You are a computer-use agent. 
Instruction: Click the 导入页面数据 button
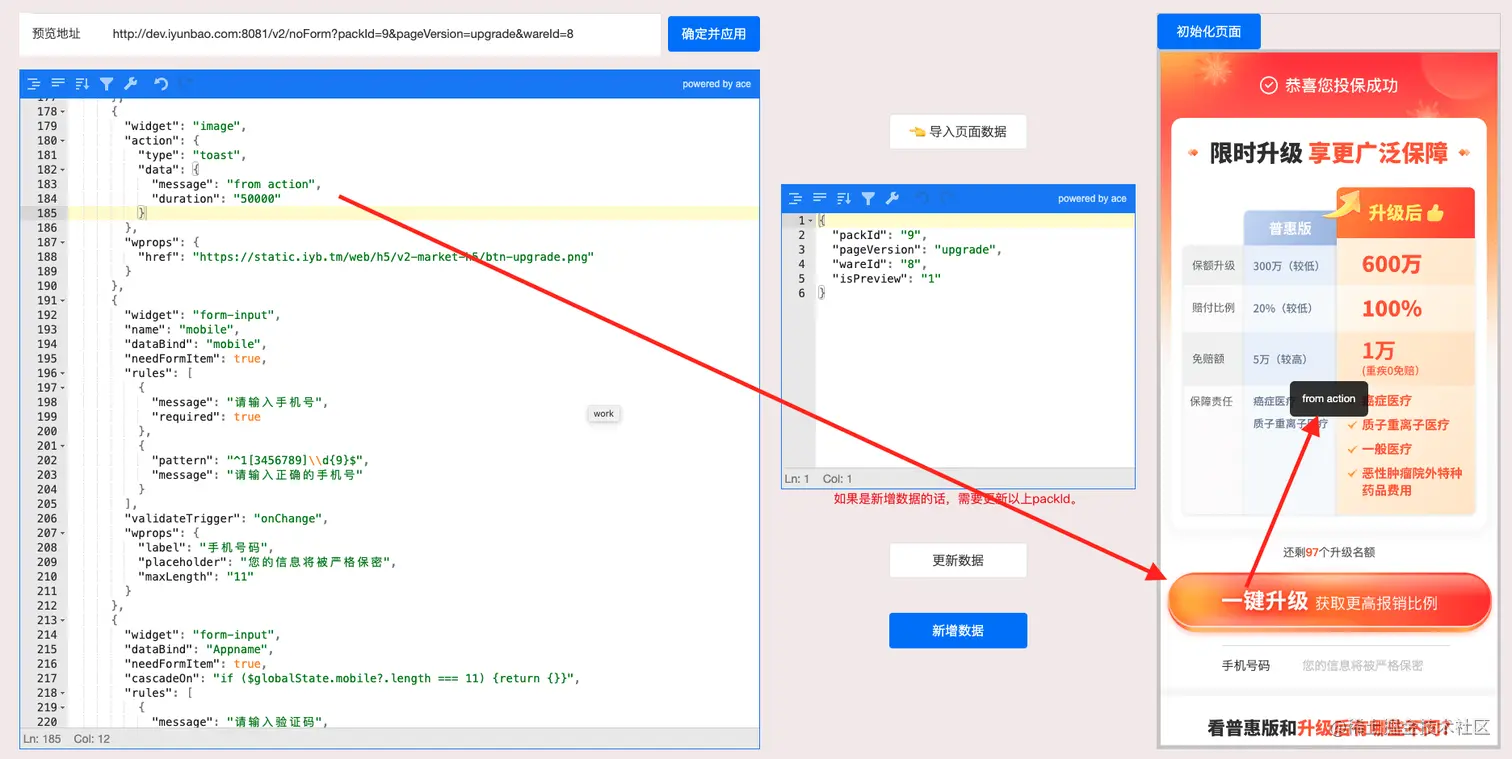tap(958, 132)
